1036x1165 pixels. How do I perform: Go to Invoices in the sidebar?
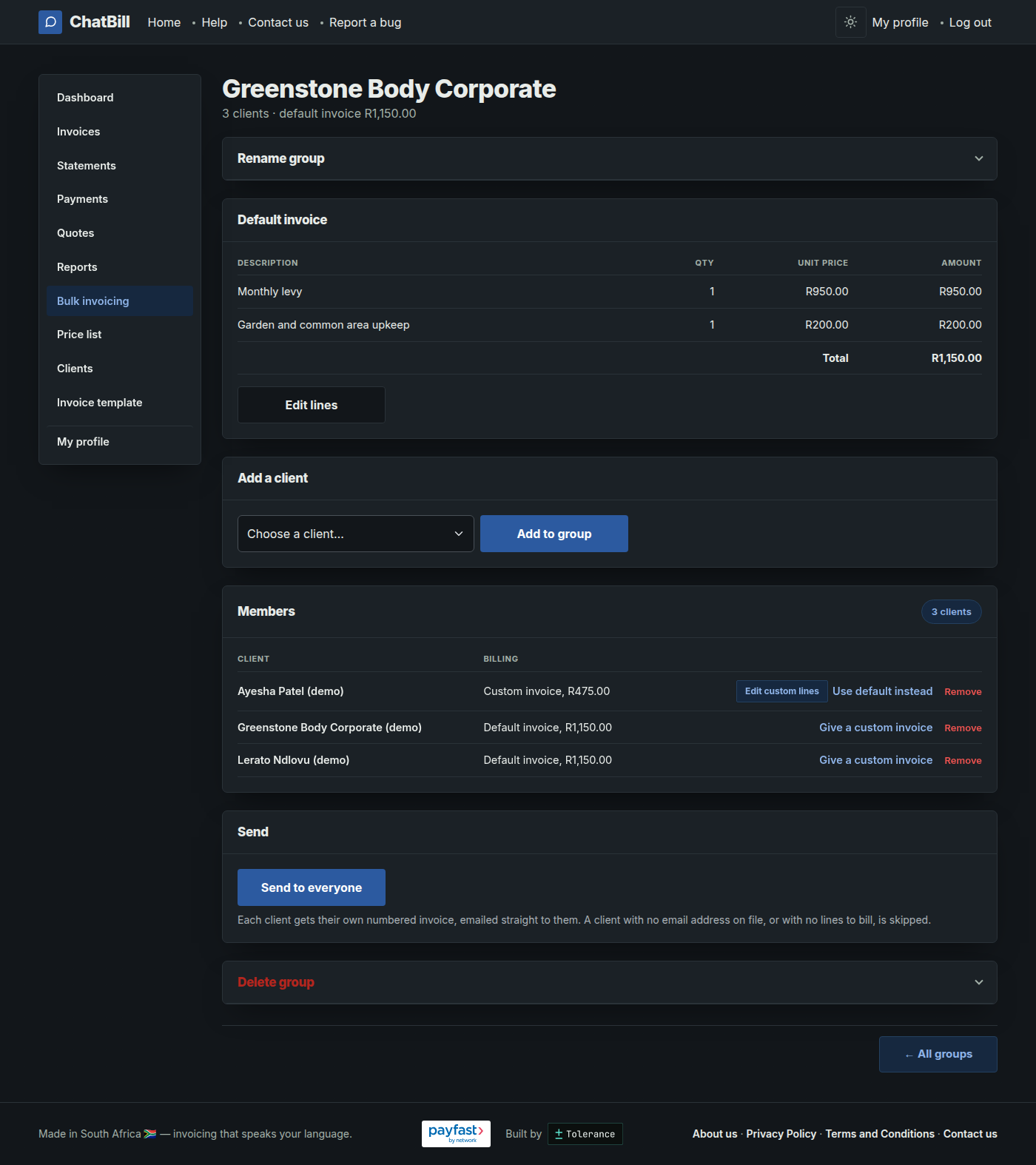120,132
